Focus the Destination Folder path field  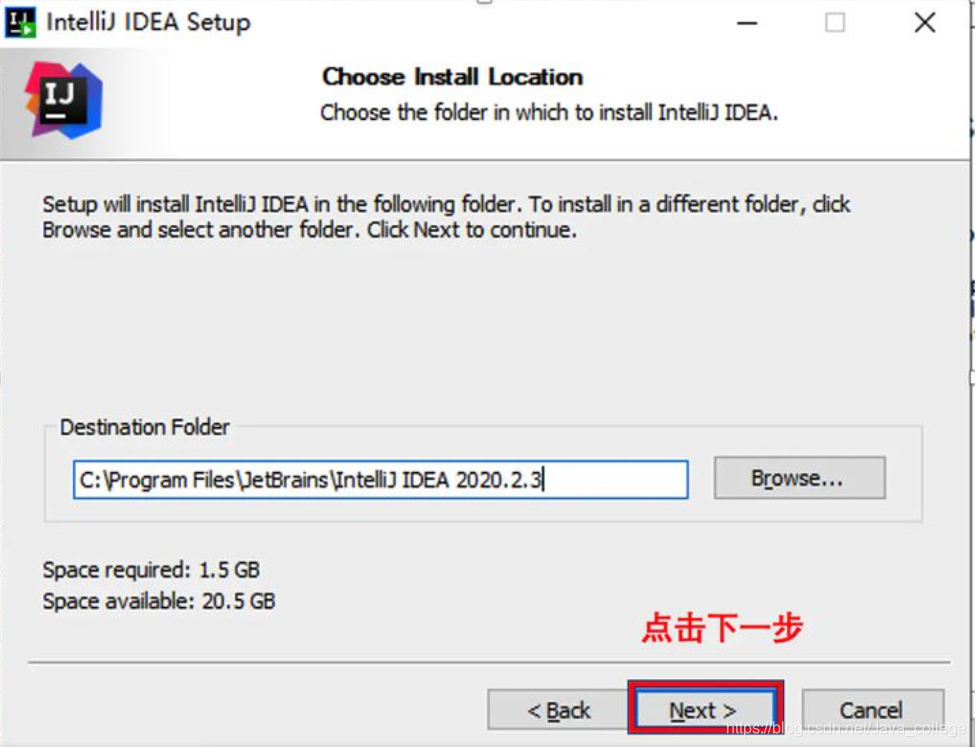(380, 479)
